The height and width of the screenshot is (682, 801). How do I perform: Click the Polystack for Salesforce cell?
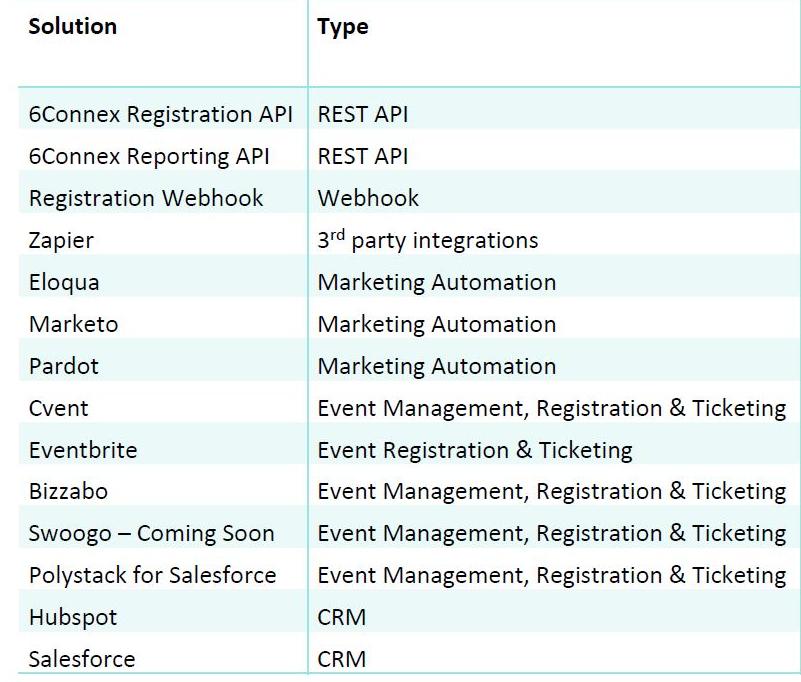152,575
